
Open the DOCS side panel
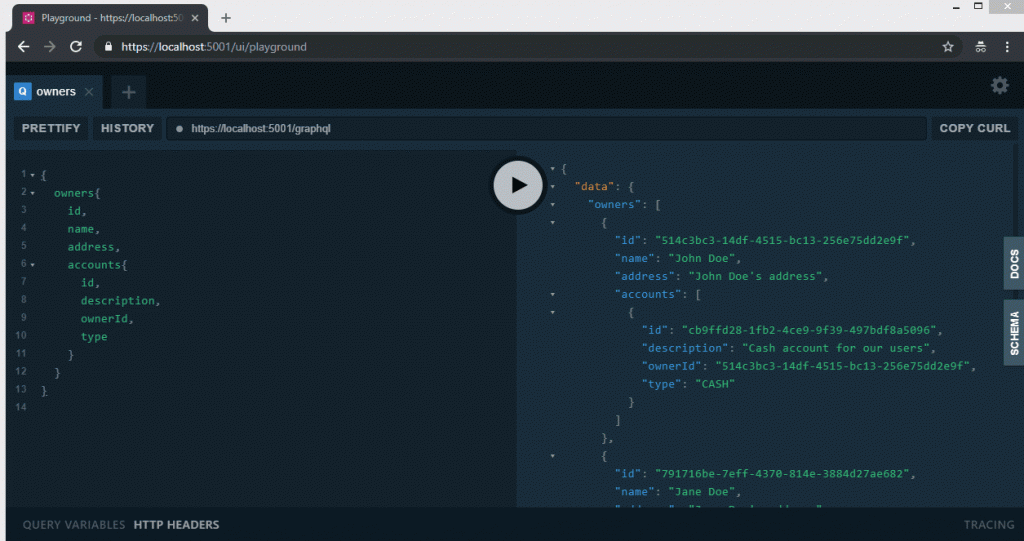[1013, 264]
